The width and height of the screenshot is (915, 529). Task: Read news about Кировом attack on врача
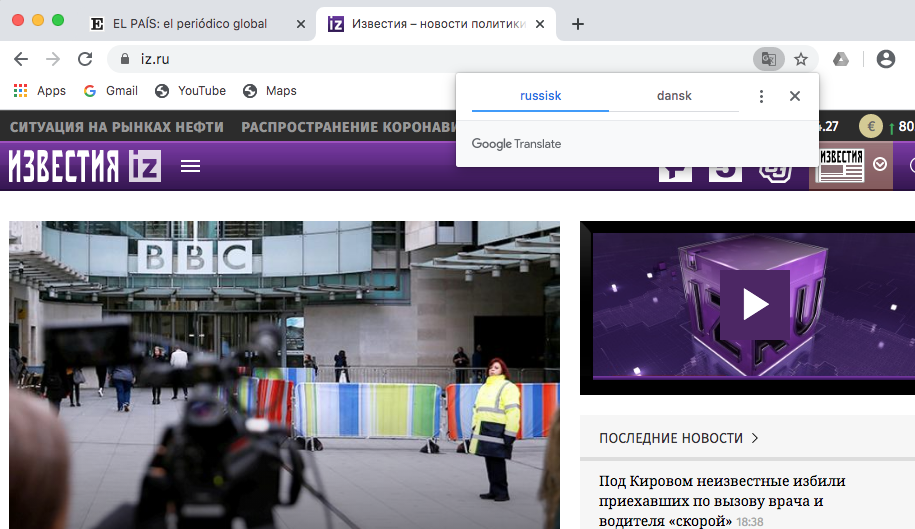coord(721,500)
